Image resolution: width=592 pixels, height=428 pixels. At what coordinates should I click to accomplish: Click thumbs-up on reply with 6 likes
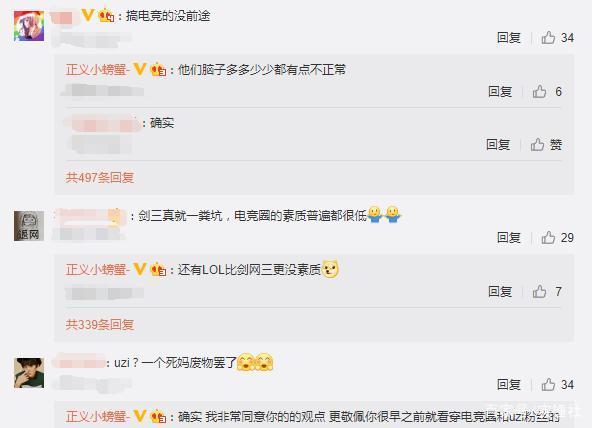tap(539, 91)
